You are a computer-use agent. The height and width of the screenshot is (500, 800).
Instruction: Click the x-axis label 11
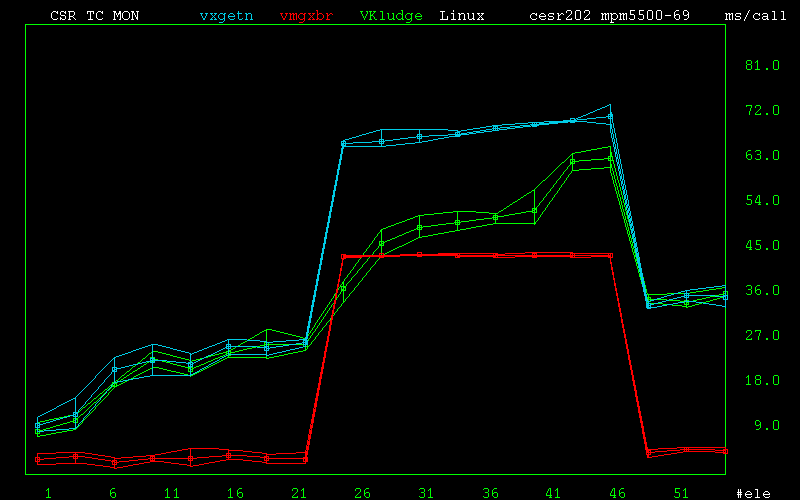pos(172,493)
